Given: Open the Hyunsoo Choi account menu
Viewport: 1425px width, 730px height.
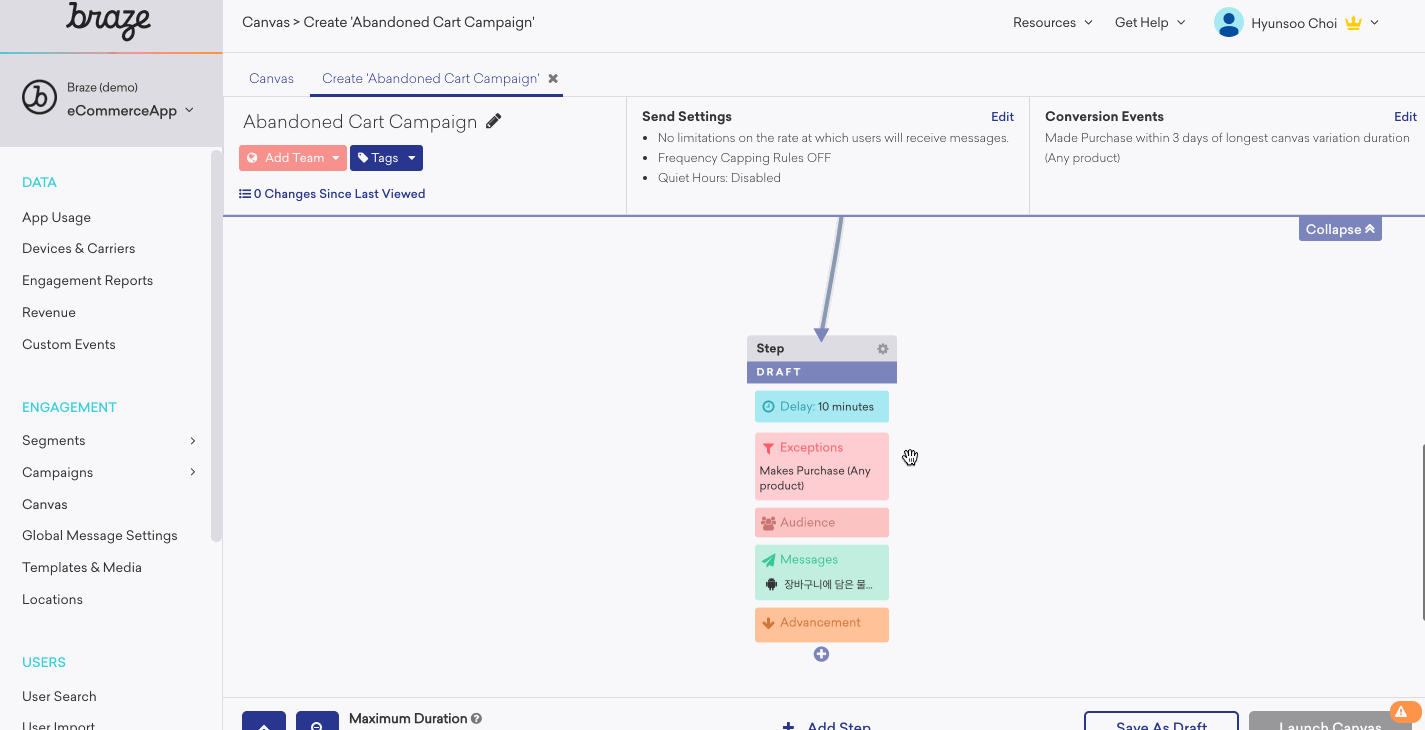Looking at the screenshot, I should pyautogui.click(x=1297, y=23).
